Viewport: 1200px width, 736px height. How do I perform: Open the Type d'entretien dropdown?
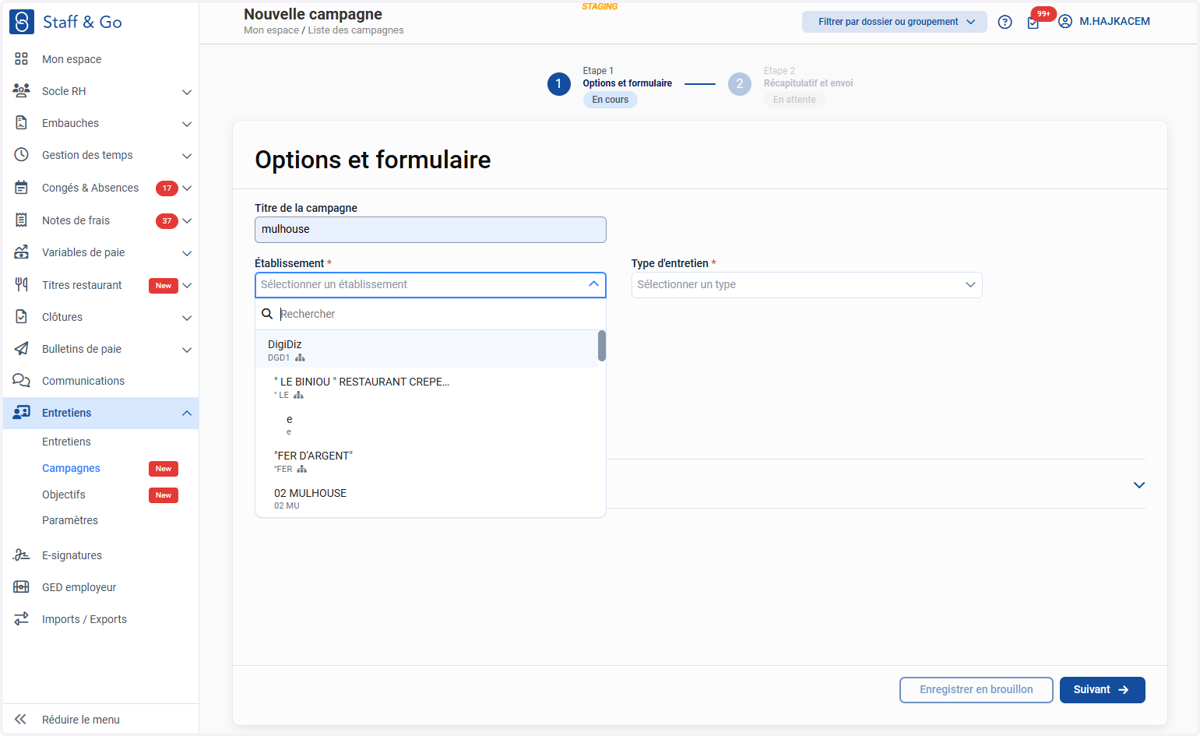(807, 285)
